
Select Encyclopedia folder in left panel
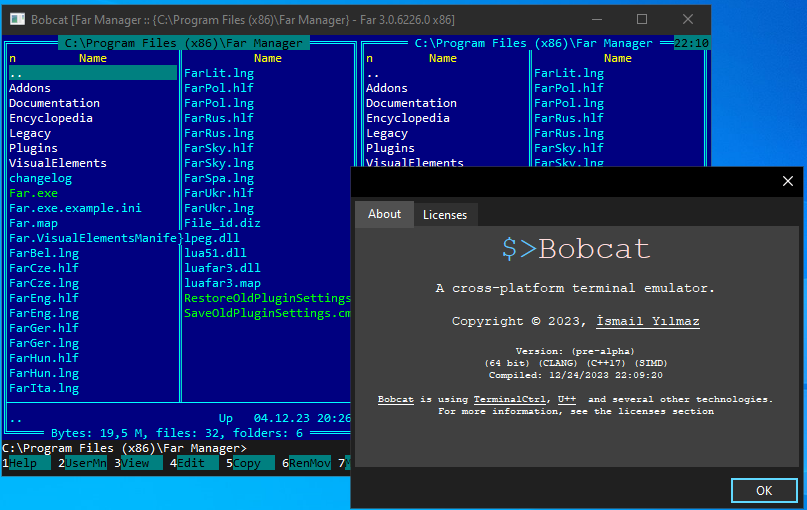(51, 118)
